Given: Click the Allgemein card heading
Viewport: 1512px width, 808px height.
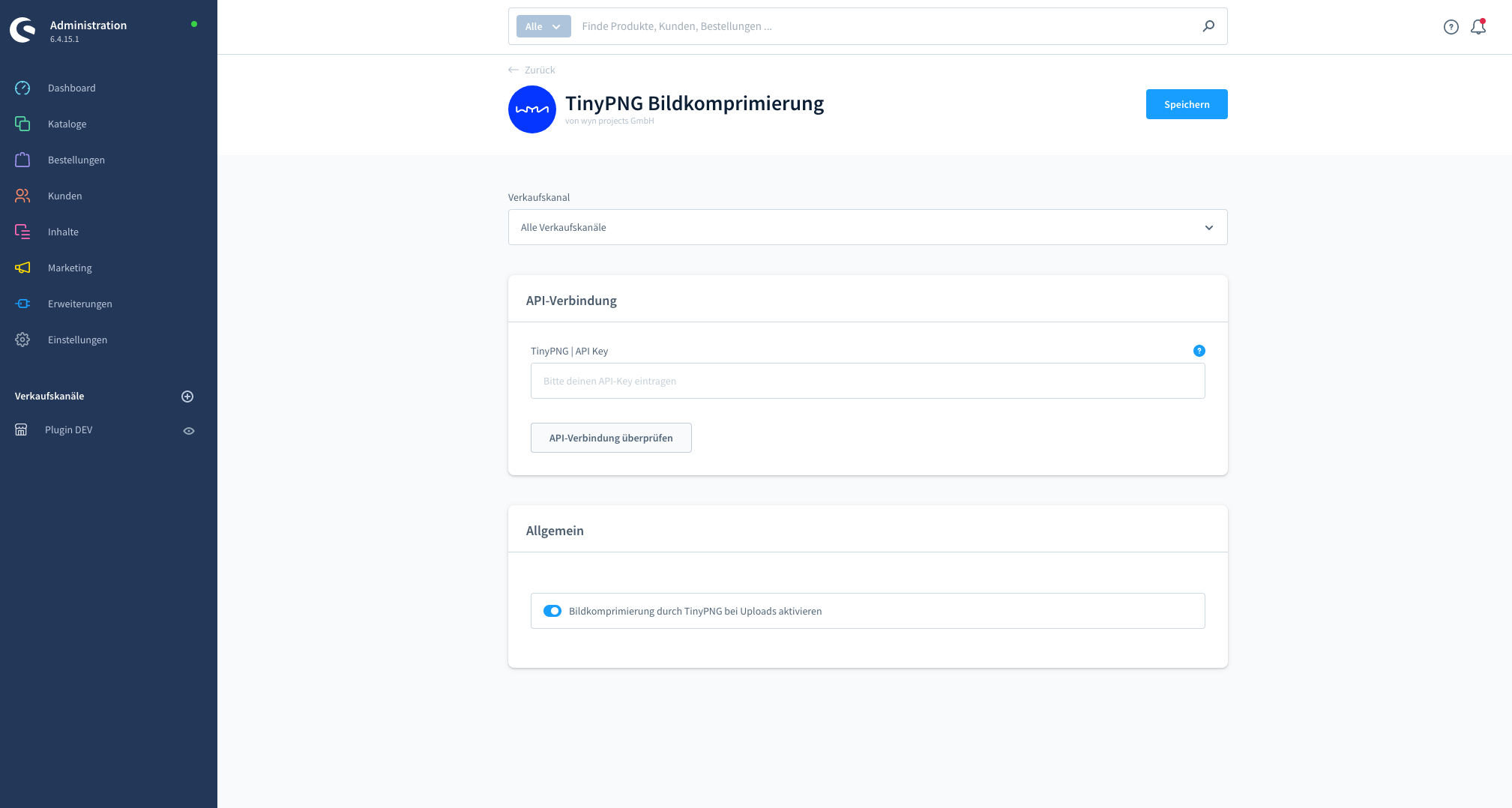Looking at the screenshot, I should 555,531.
